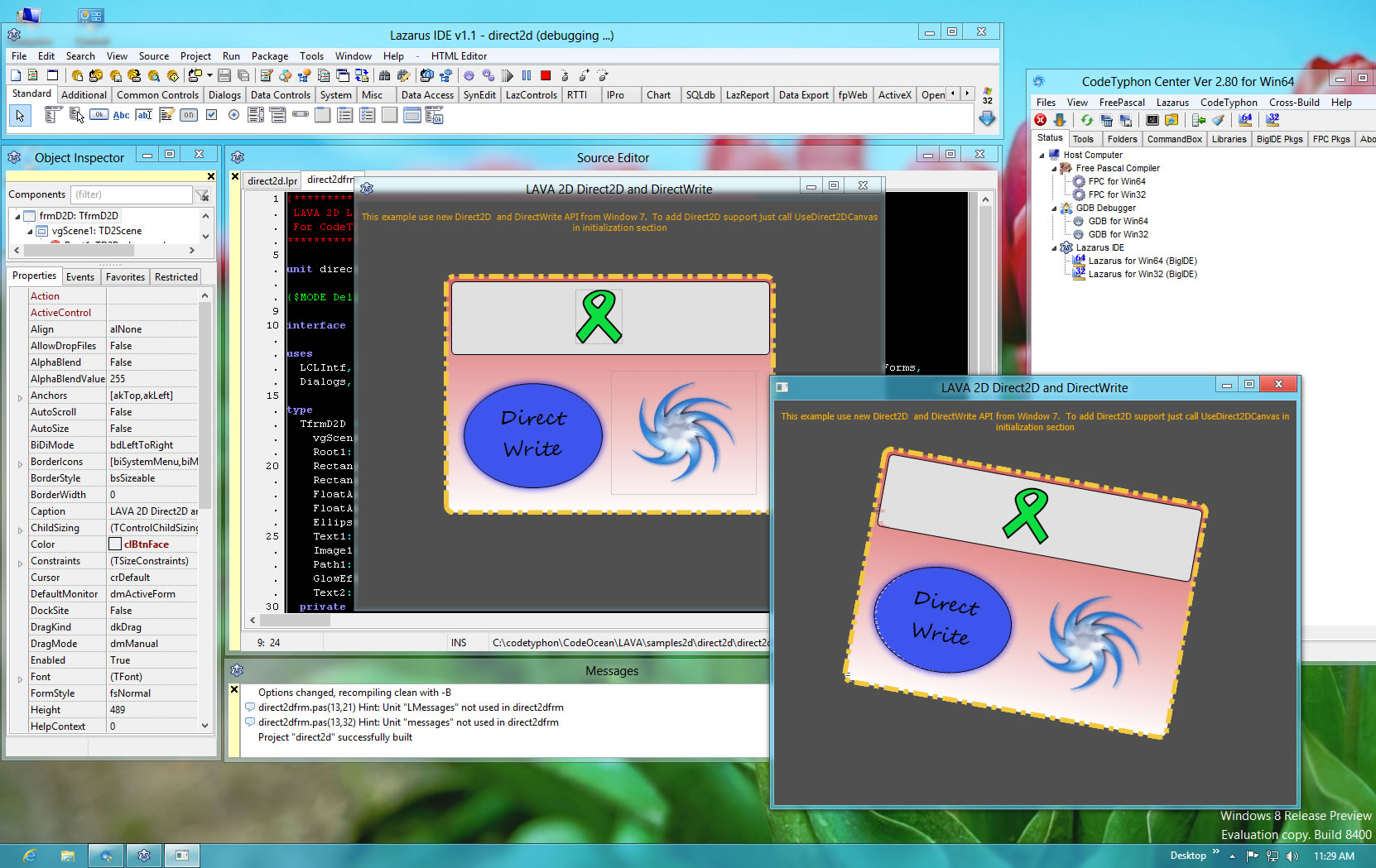
Task: Click the Save floppy disk icon
Action: click(224, 75)
